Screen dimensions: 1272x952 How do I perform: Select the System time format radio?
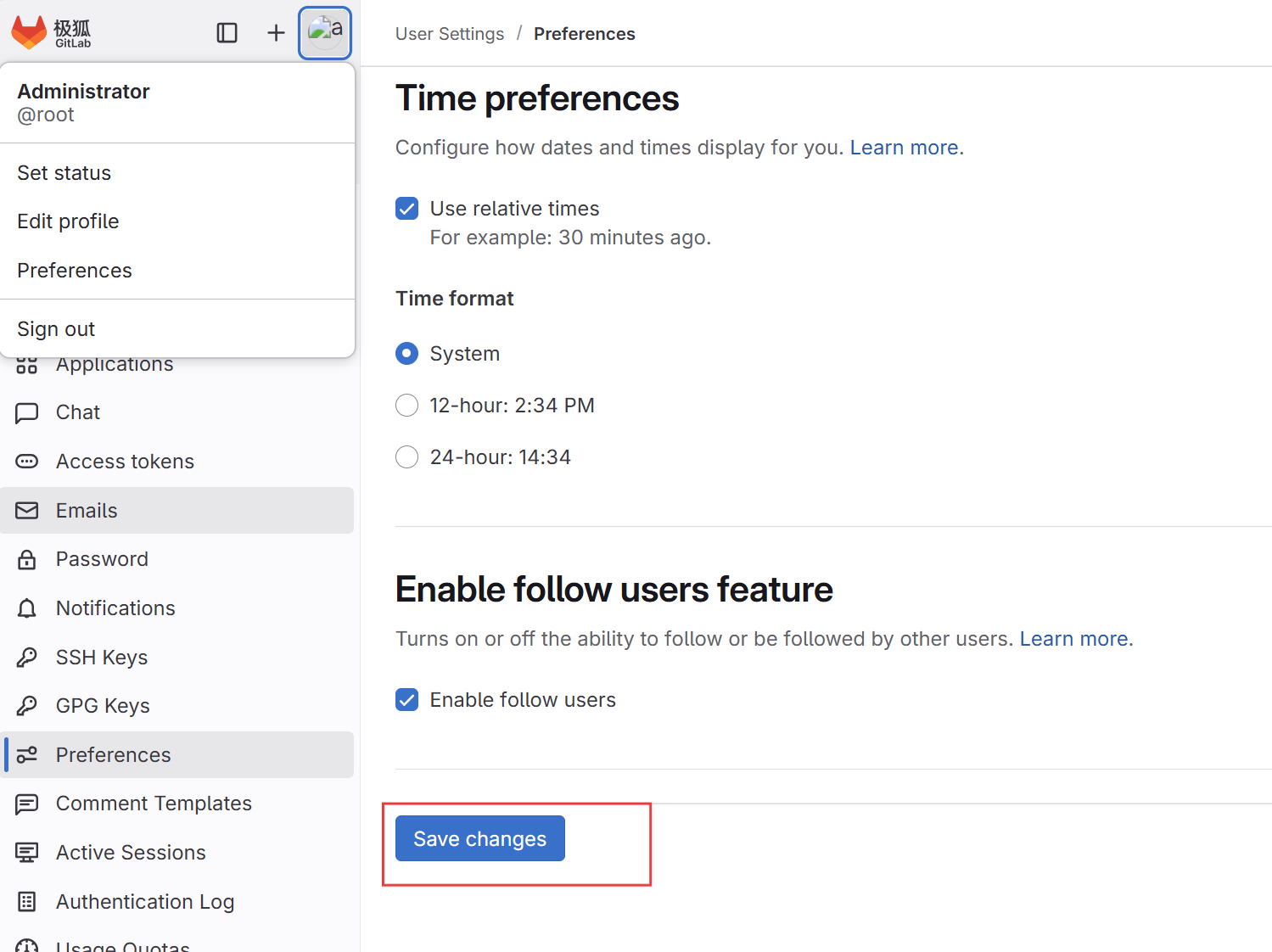(407, 354)
